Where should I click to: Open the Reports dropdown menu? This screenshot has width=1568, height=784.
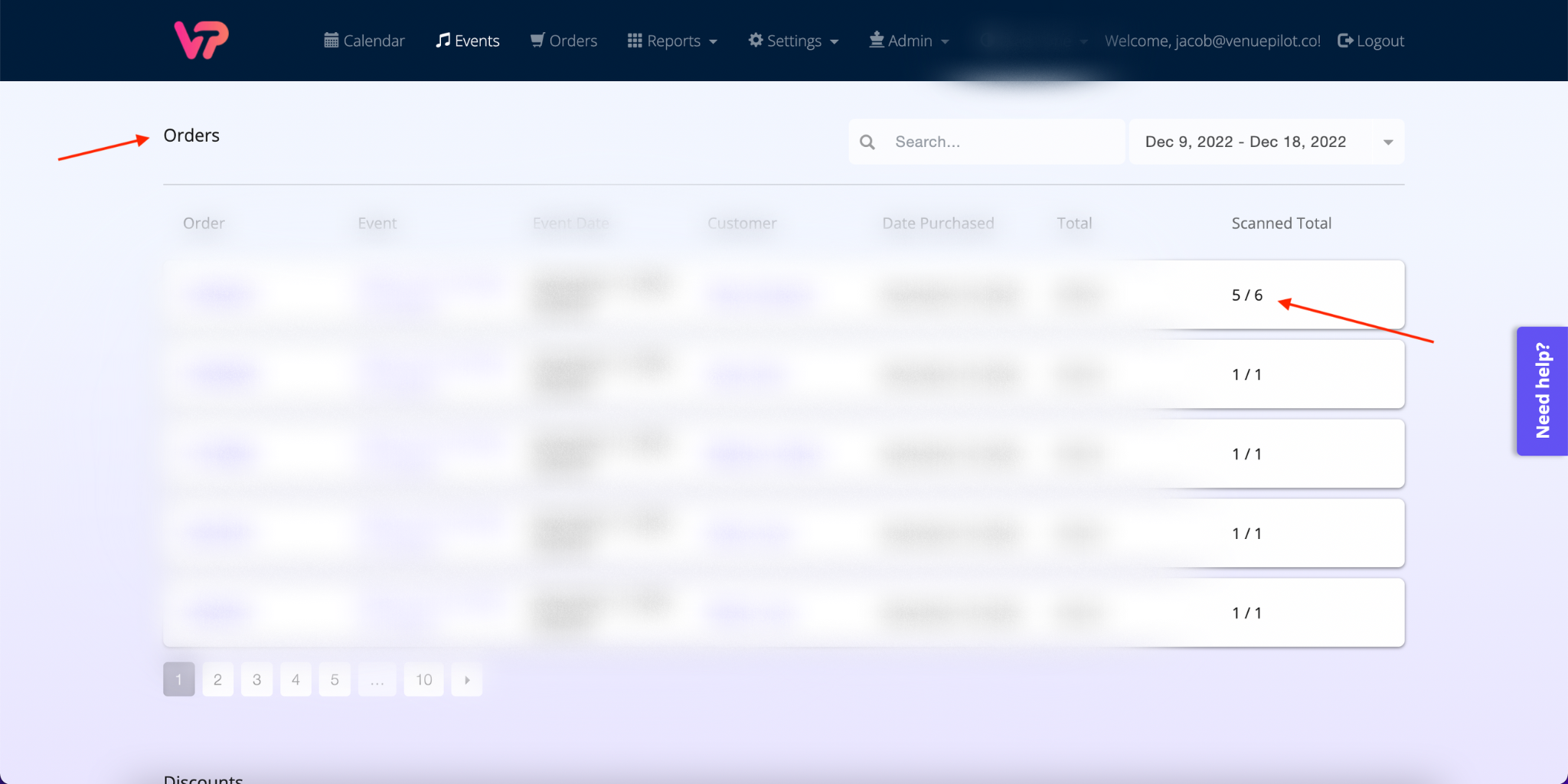pos(674,40)
